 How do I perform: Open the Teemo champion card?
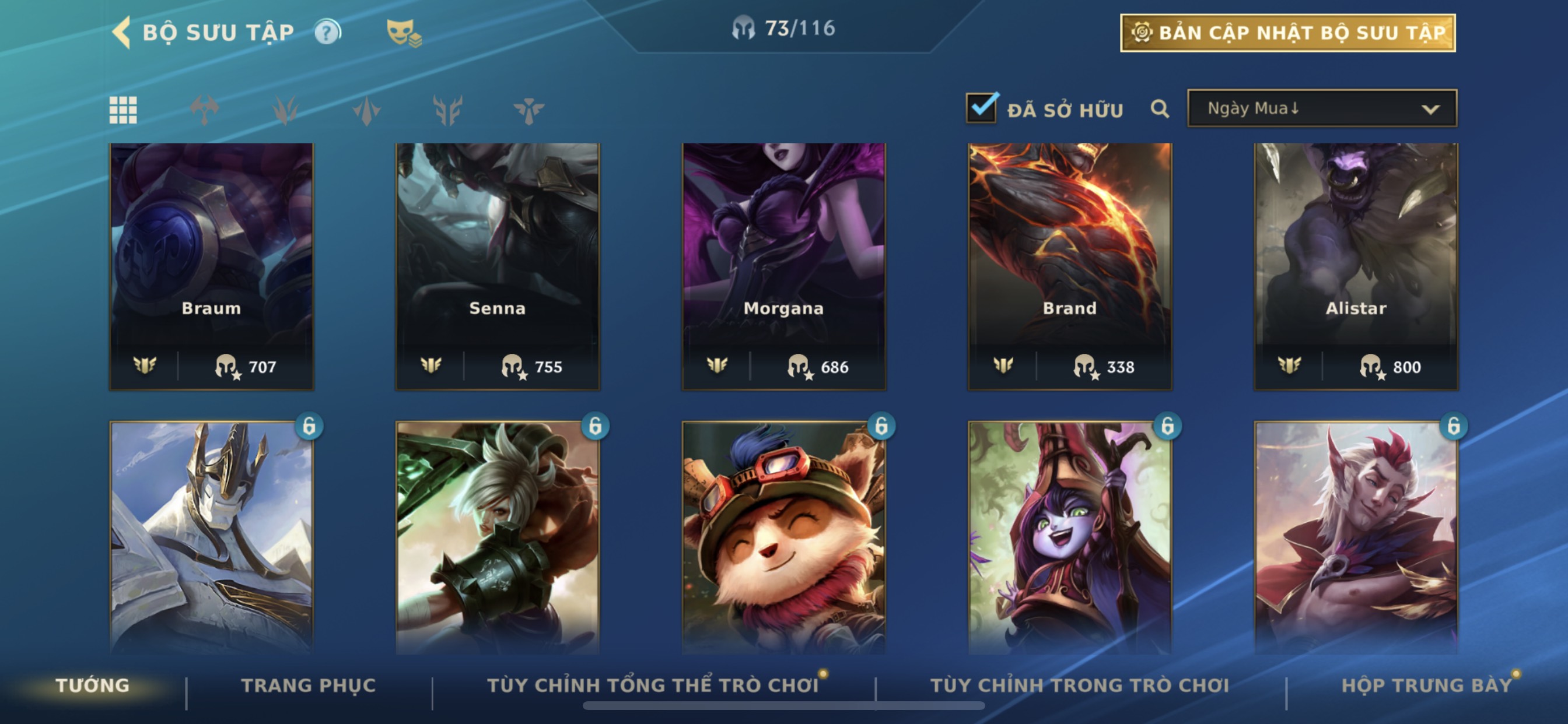tap(784, 537)
